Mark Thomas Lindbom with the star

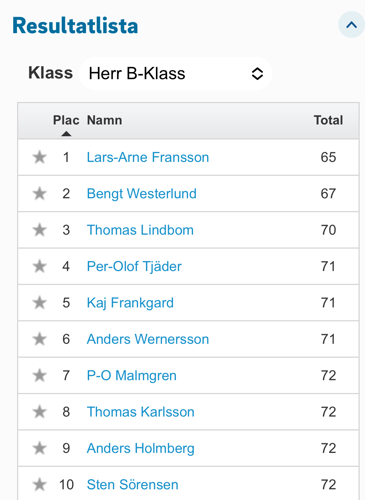[39, 230]
